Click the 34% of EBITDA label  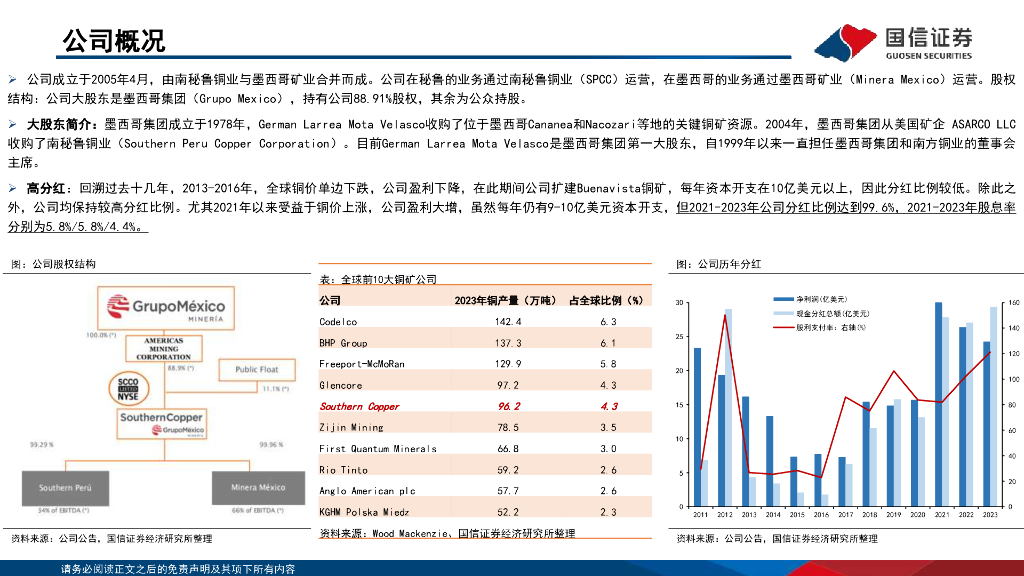pos(63,511)
